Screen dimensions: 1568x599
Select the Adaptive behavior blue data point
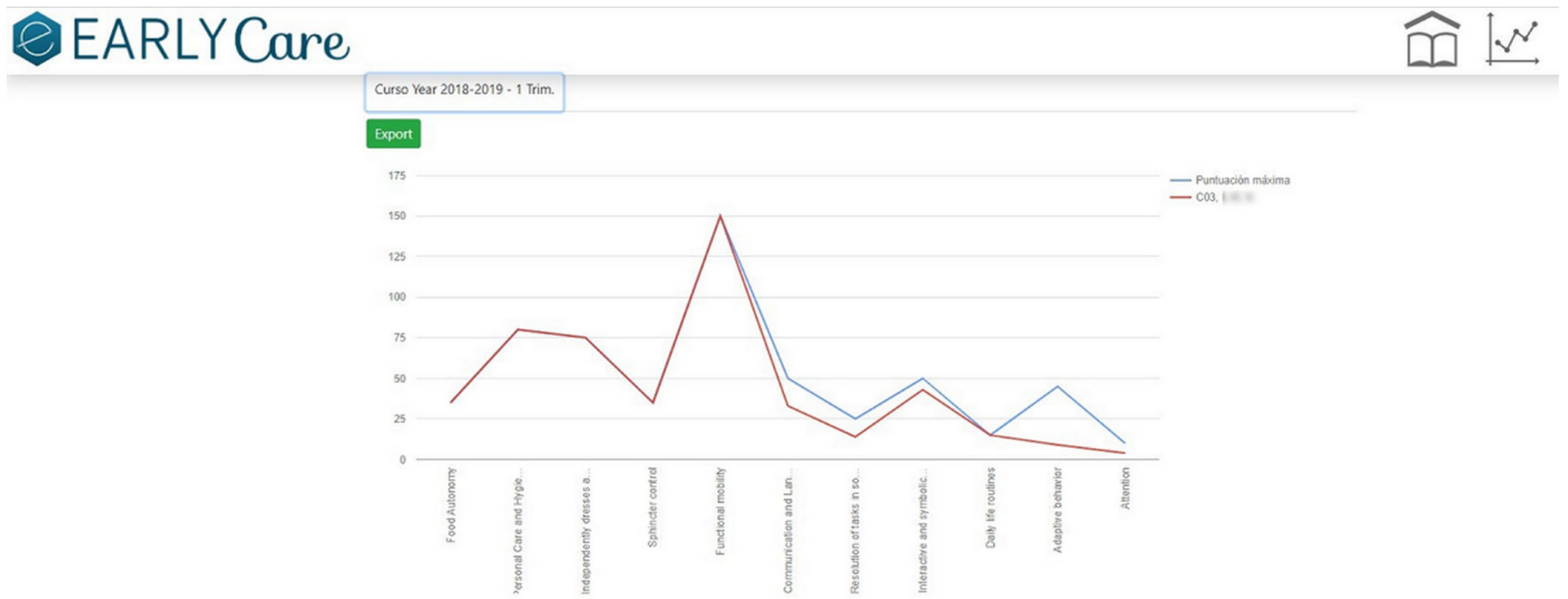pyautogui.click(x=1057, y=387)
